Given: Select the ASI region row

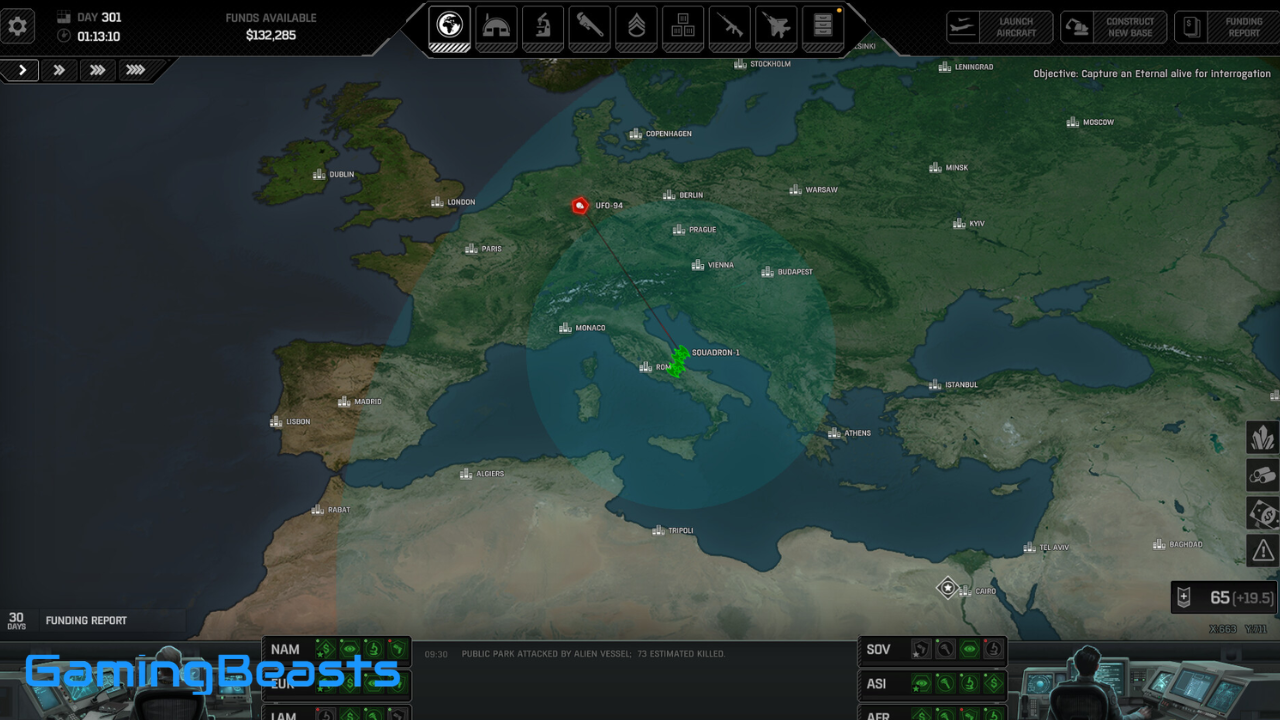Looking at the screenshot, I should point(933,684).
